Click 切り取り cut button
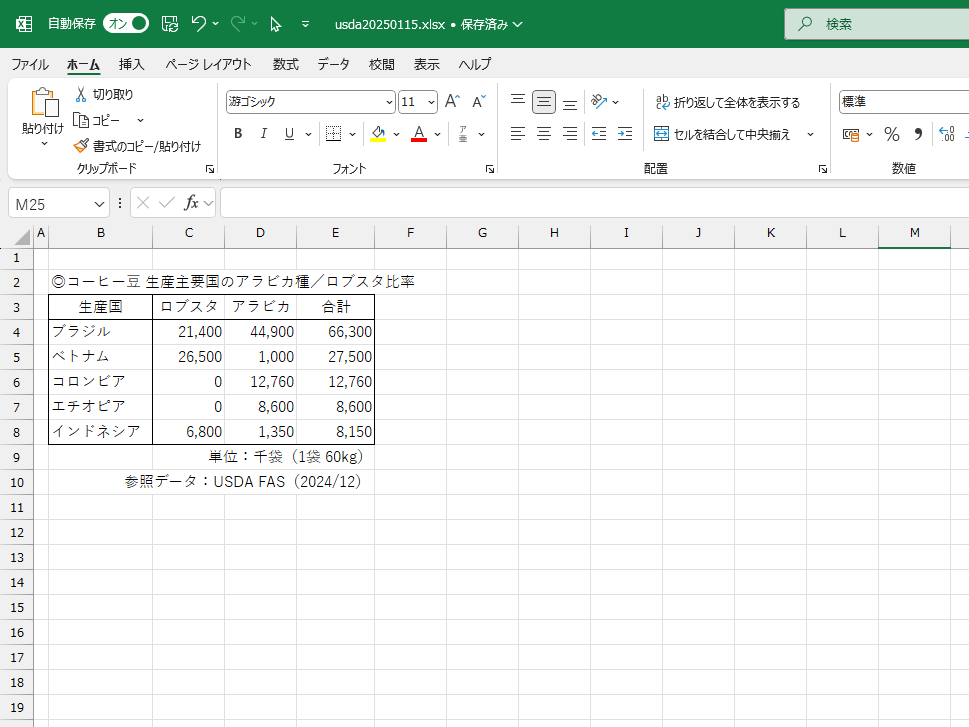The width and height of the screenshot is (969, 727). (x=104, y=95)
